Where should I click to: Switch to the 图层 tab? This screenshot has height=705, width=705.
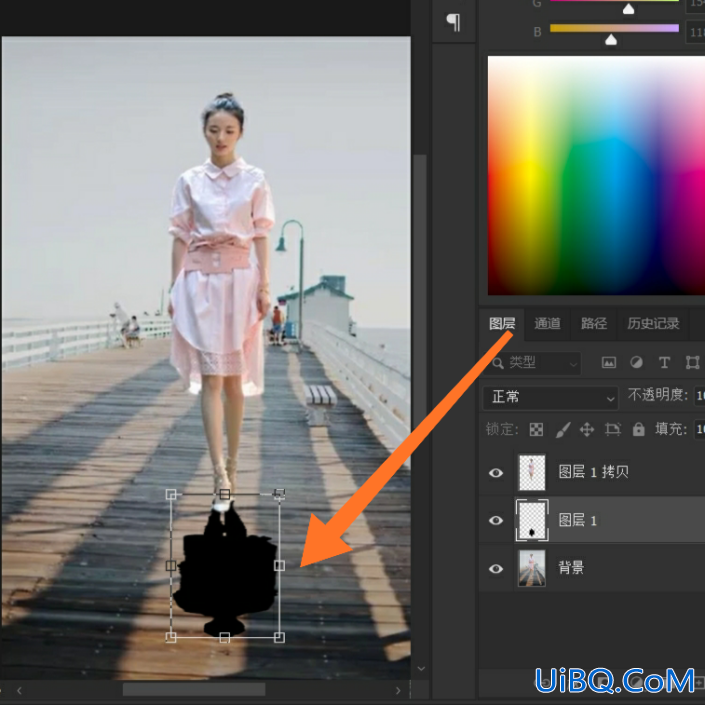pyautogui.click(x=502, y=324)
